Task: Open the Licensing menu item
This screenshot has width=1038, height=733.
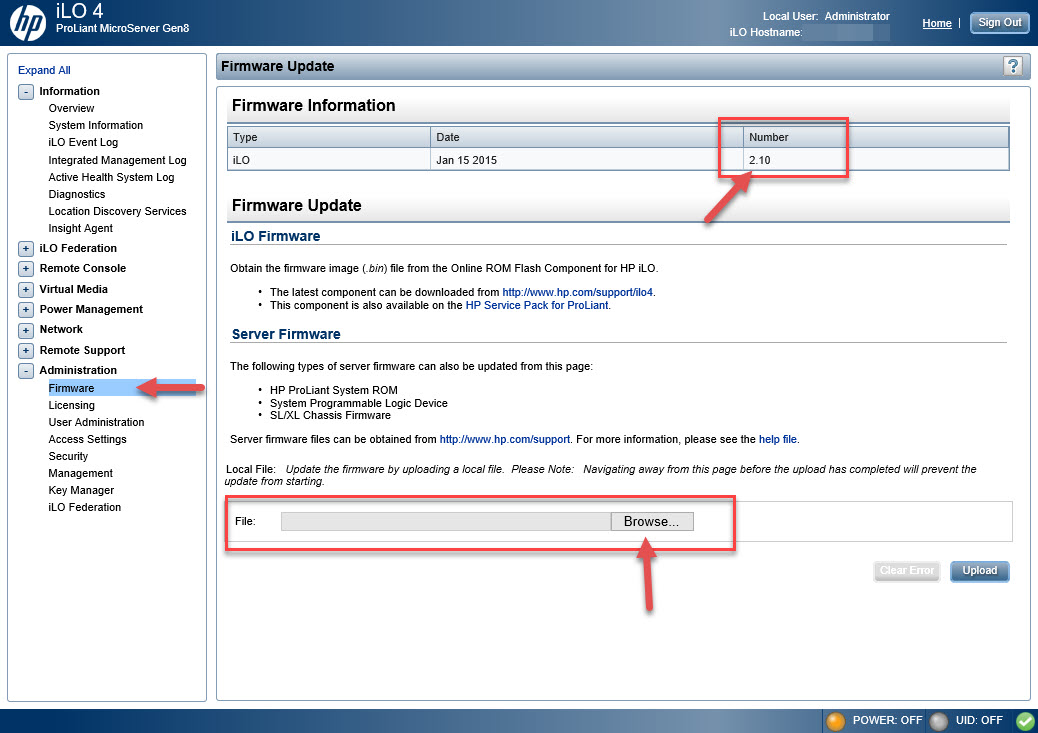Action: [x=71, y=405]
